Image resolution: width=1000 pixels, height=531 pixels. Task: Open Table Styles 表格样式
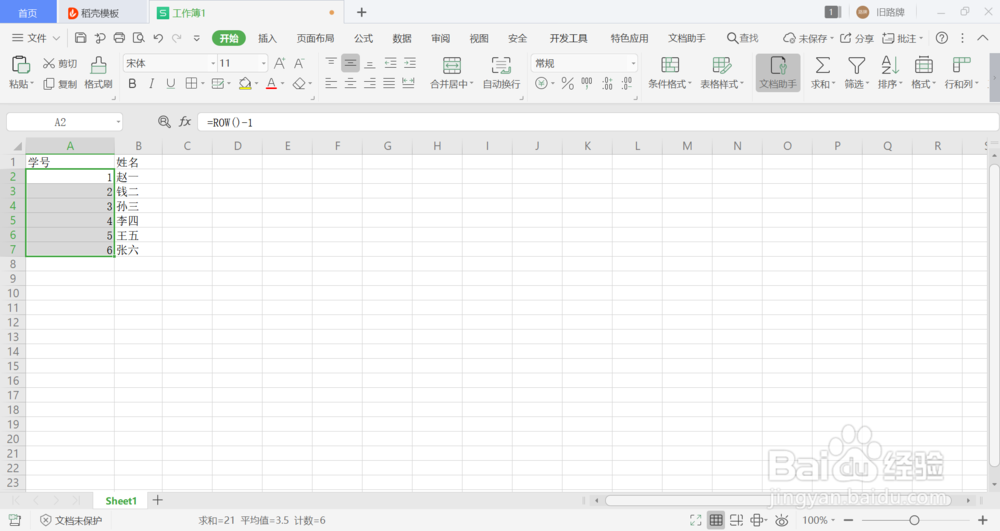722,72
